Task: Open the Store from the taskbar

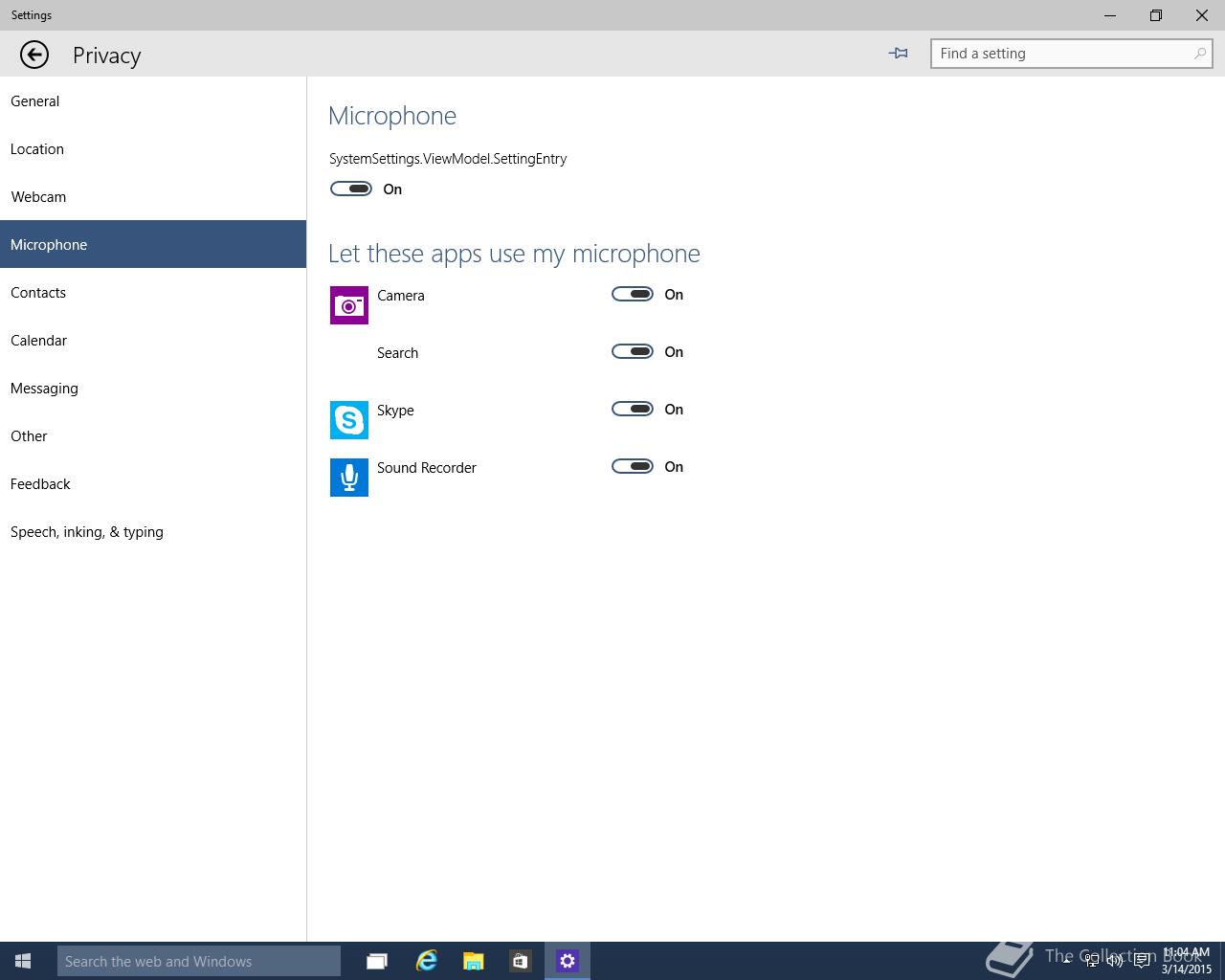Action: [520, 961]
